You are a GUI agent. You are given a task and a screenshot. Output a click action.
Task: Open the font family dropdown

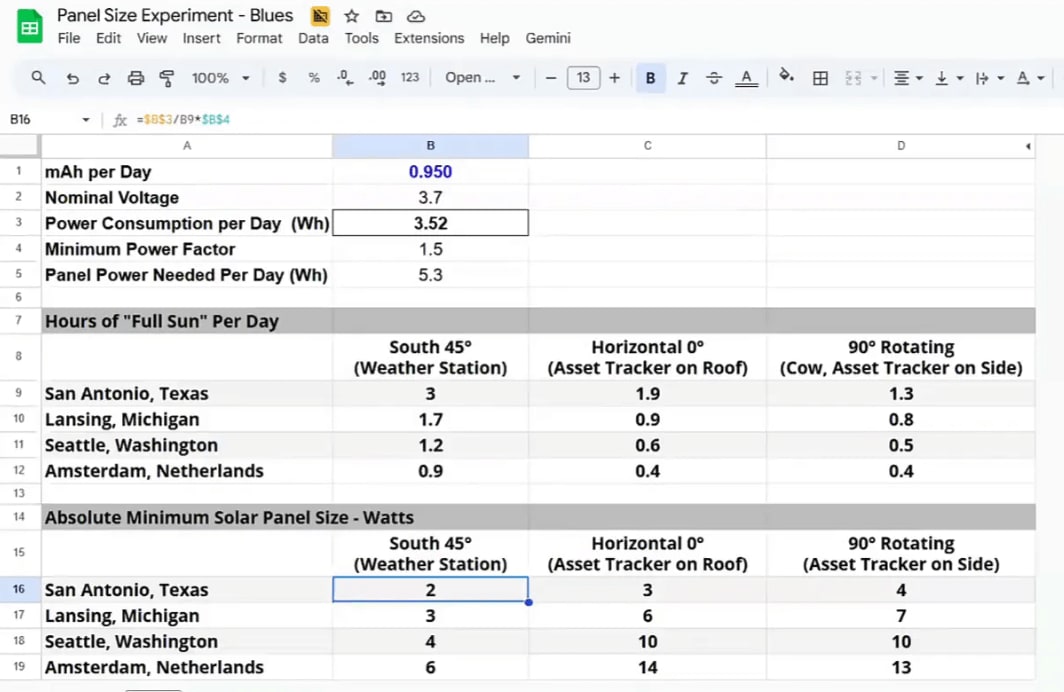point(483,77)
